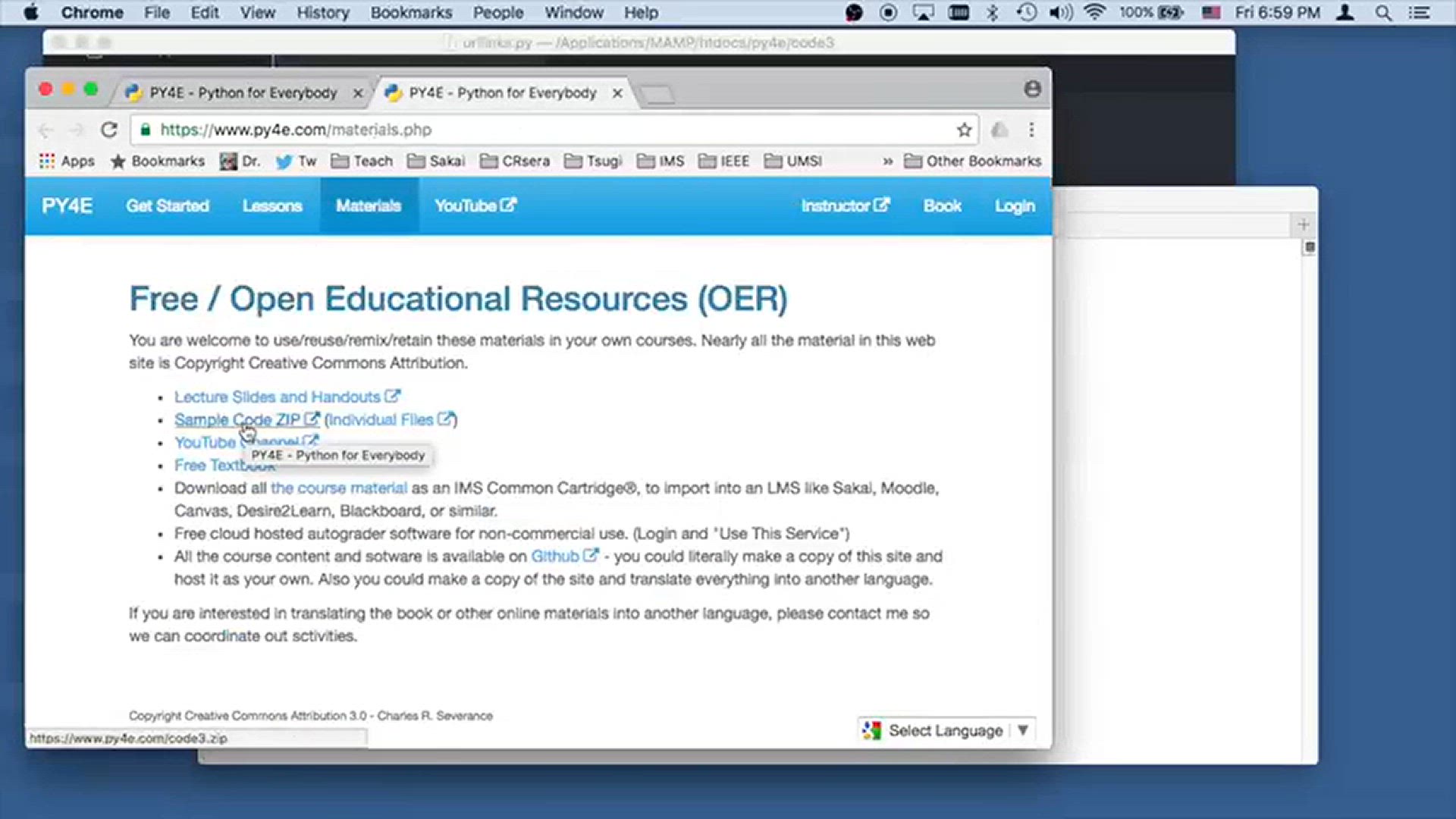Open the starred Bookmarks item

[x=158, y=161]
